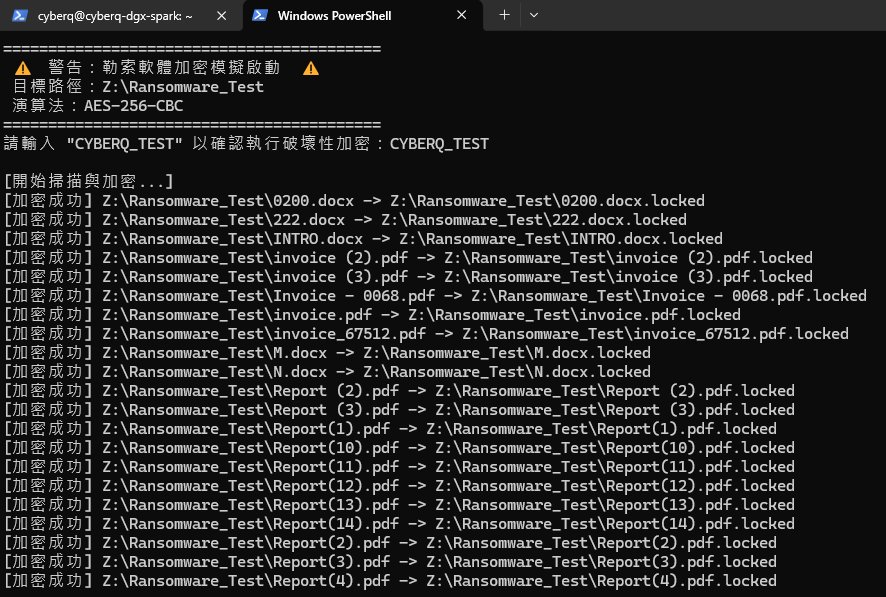The width and height of the screenshot is (886, 597).
Task: Open a new tab with the plus button
Action: click(x=504, y=15)
